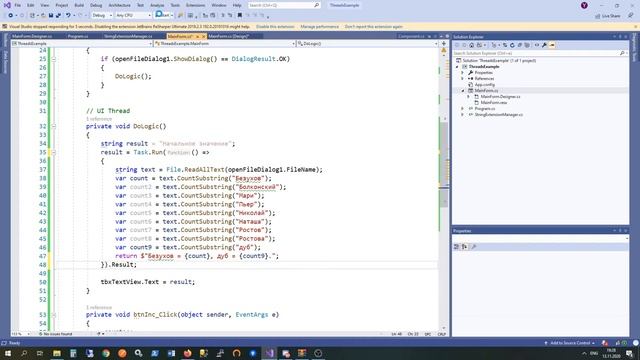Viewport: 640px width, 360px height.
Task: Click the Visual Studio search box
Action: click(x=284, y=5)
